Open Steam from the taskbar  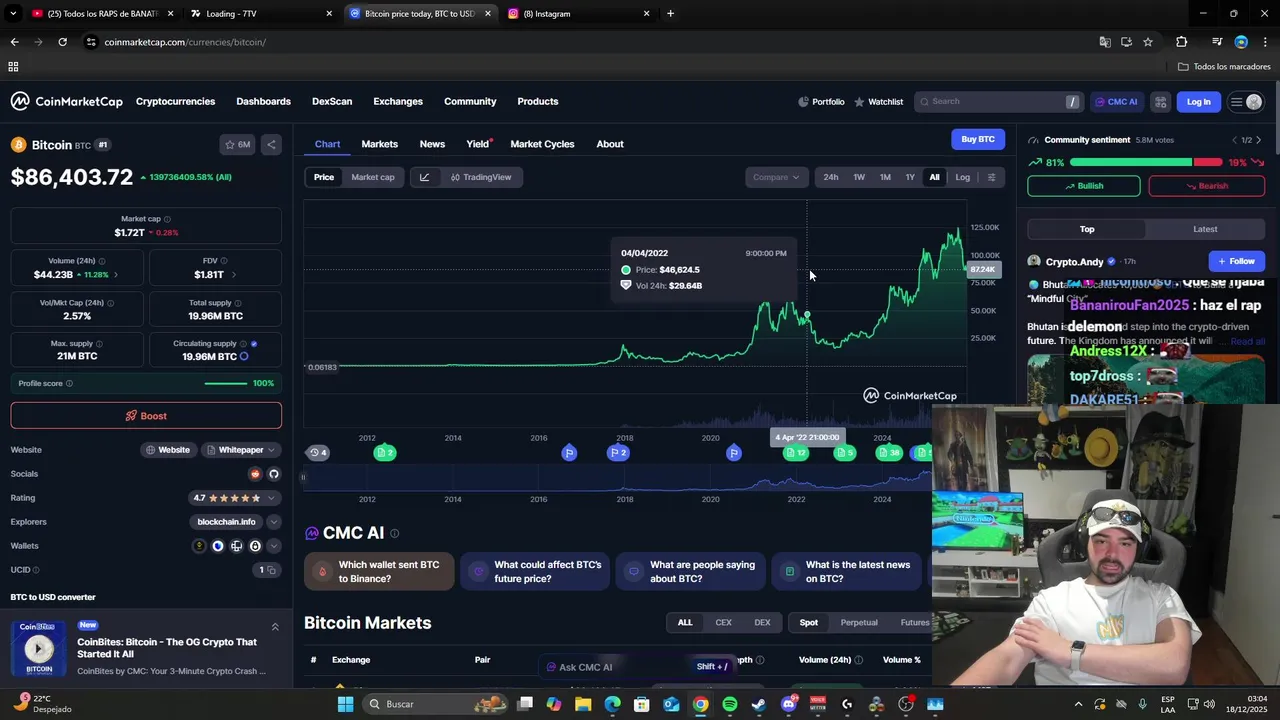(759, 704)
